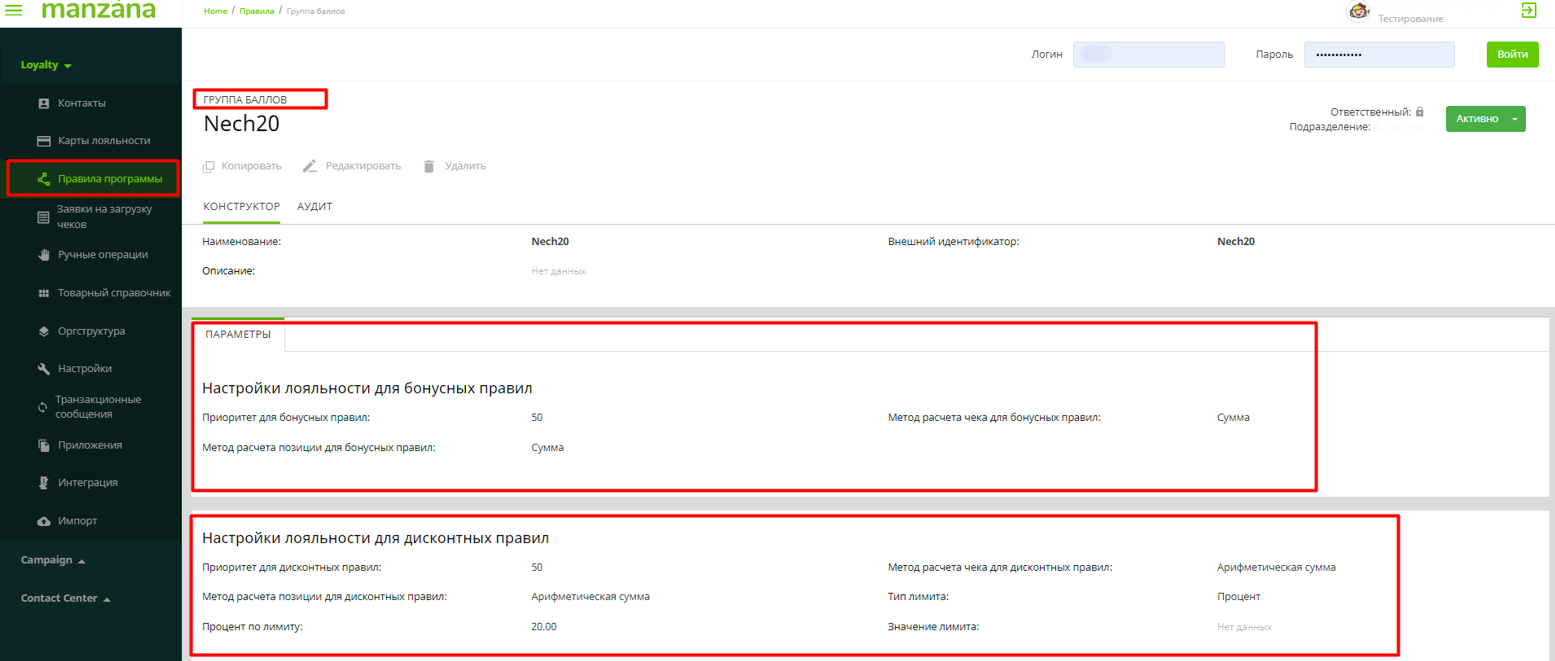1555x661 pixels.
Task: Expand the Активно status dropdown arrow
Action: tap(1515, 119)
